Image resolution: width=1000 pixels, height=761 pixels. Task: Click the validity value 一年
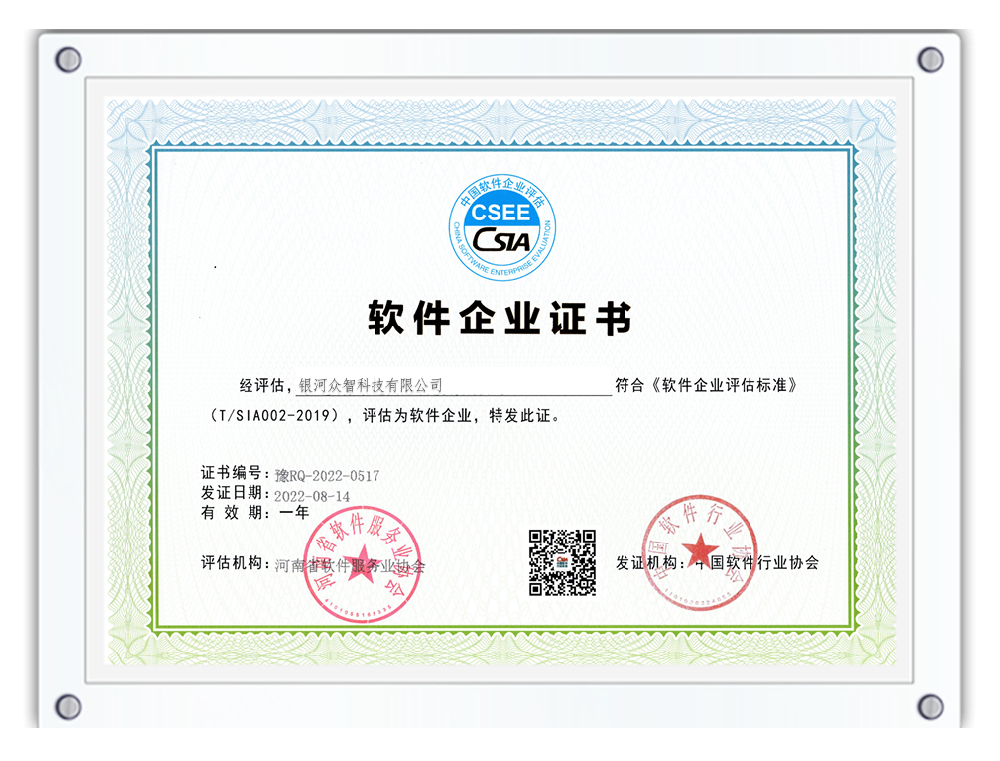coord(294,512)
